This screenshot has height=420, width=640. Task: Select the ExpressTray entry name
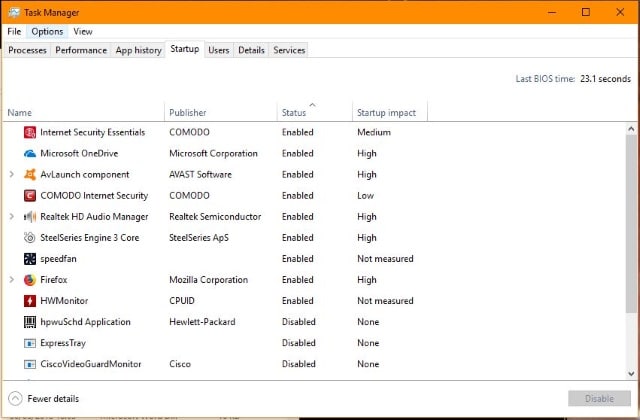(x=63, y=343)
